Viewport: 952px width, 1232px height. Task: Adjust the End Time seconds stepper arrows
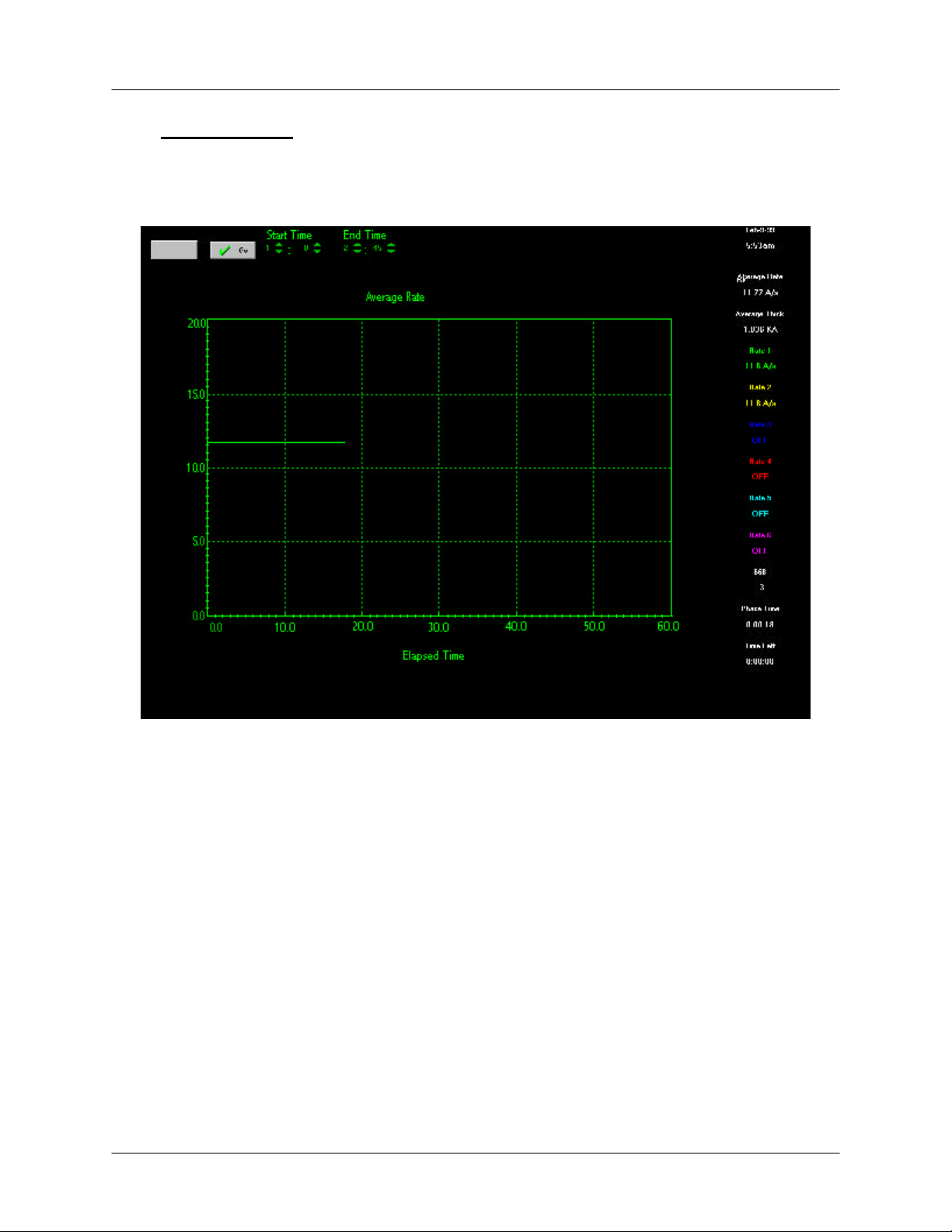click(x=391, y=249)
